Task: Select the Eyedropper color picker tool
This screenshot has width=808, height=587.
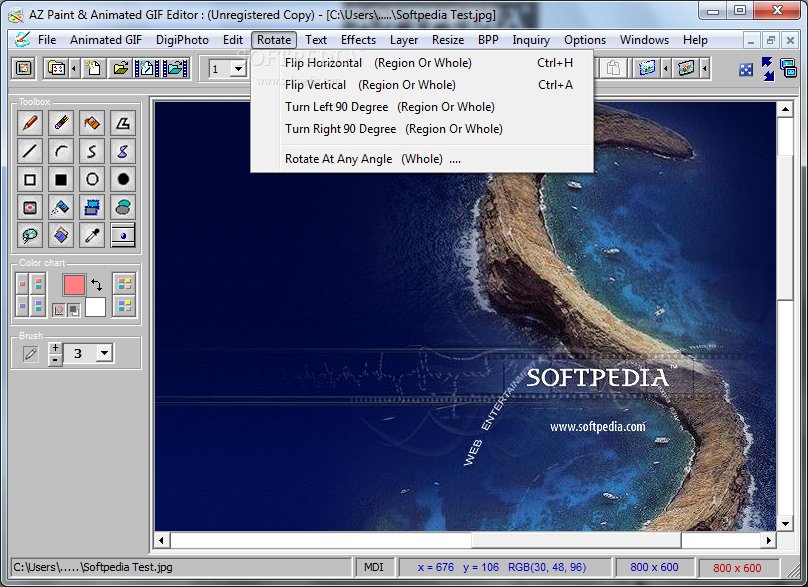Action: [x=92, y=236]
